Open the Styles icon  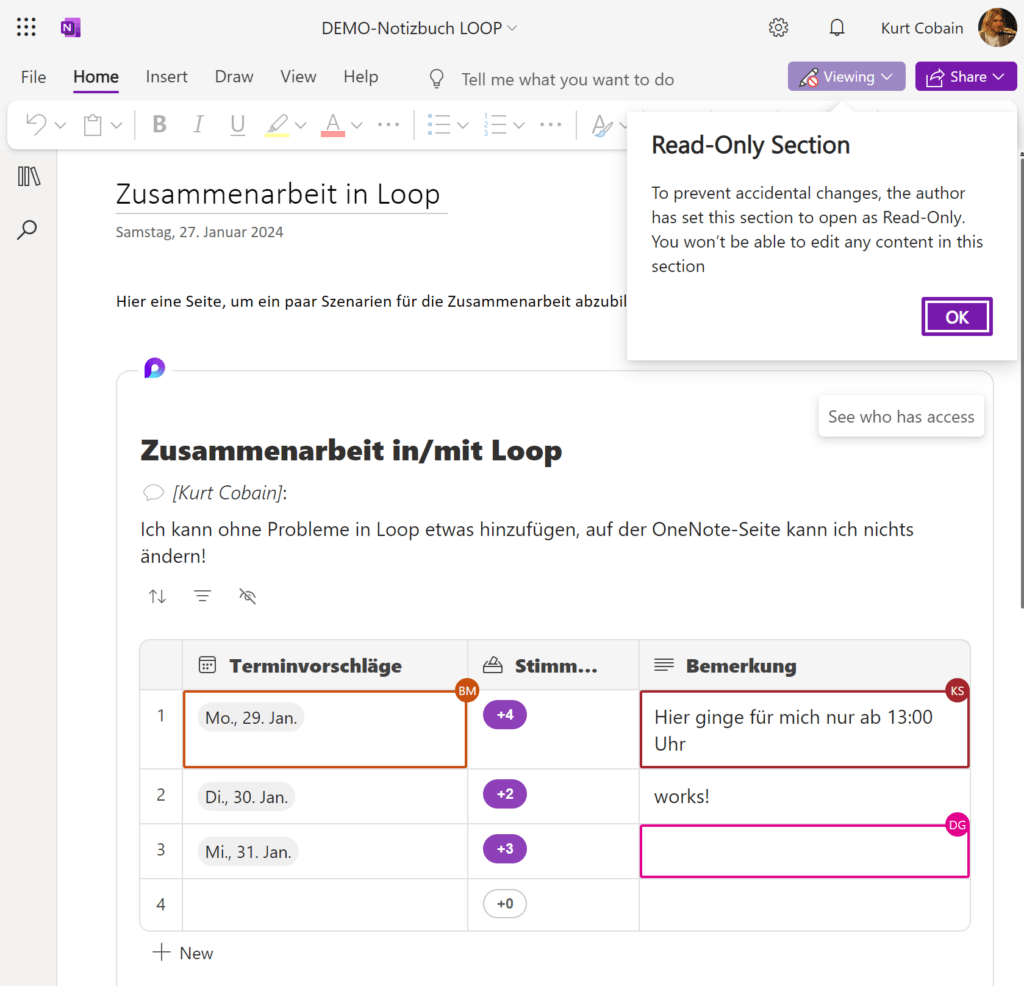[601, 125]
